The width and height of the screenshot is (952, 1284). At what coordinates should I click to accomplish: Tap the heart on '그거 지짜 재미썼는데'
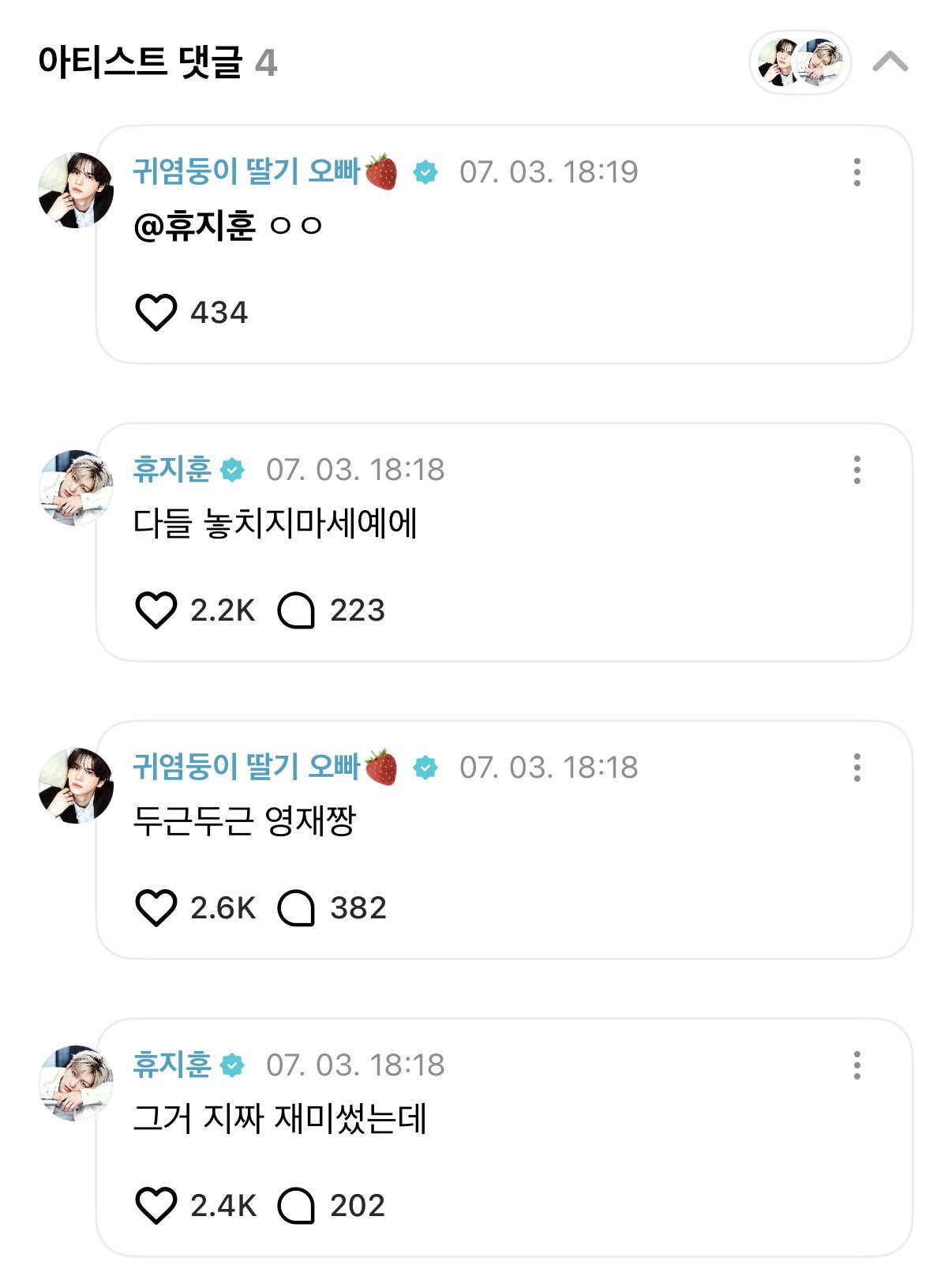click(x=156, y=1206)
